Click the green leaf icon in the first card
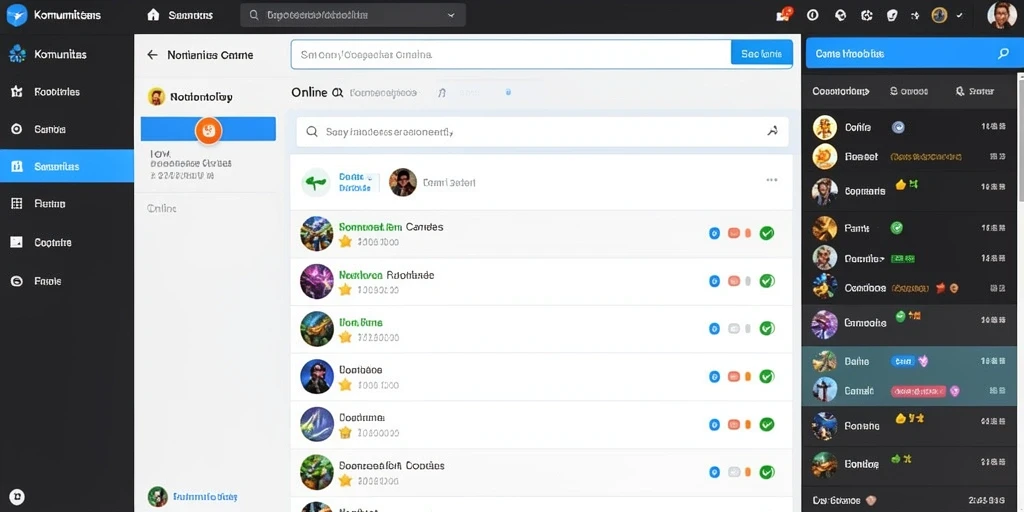 [315, 182]
